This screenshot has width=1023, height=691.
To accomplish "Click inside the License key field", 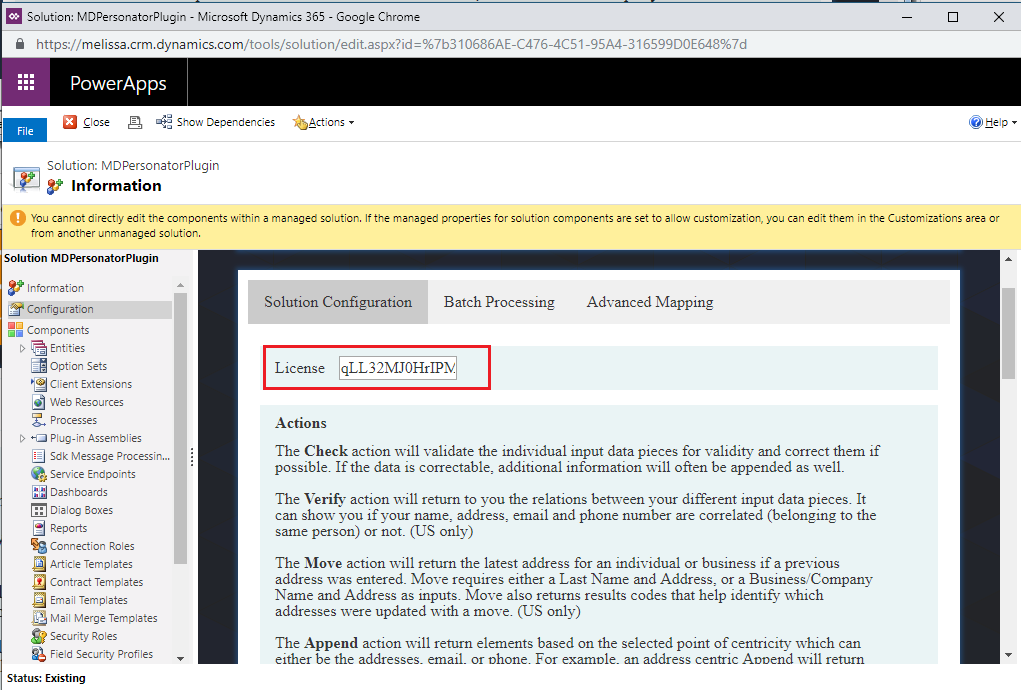I will pos(398,368).
